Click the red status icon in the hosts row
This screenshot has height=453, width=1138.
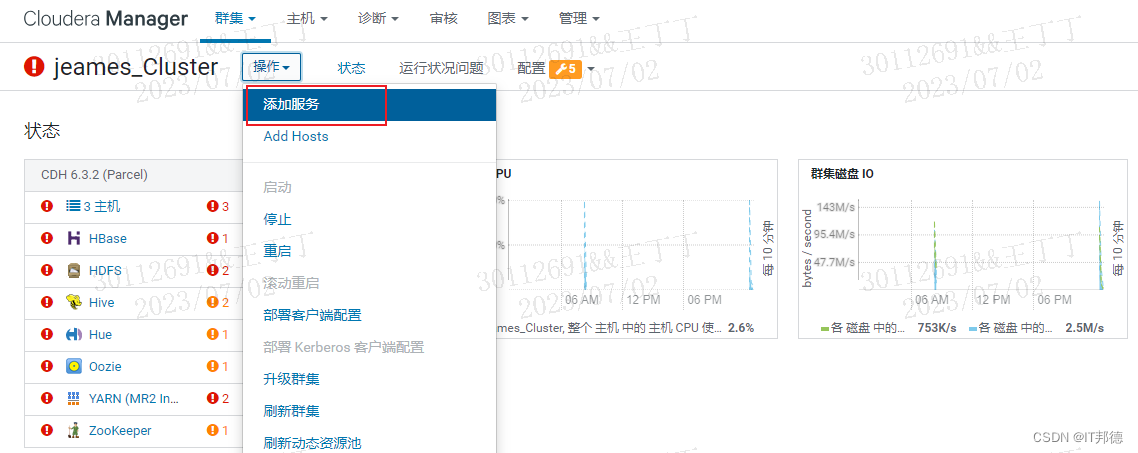47,206
